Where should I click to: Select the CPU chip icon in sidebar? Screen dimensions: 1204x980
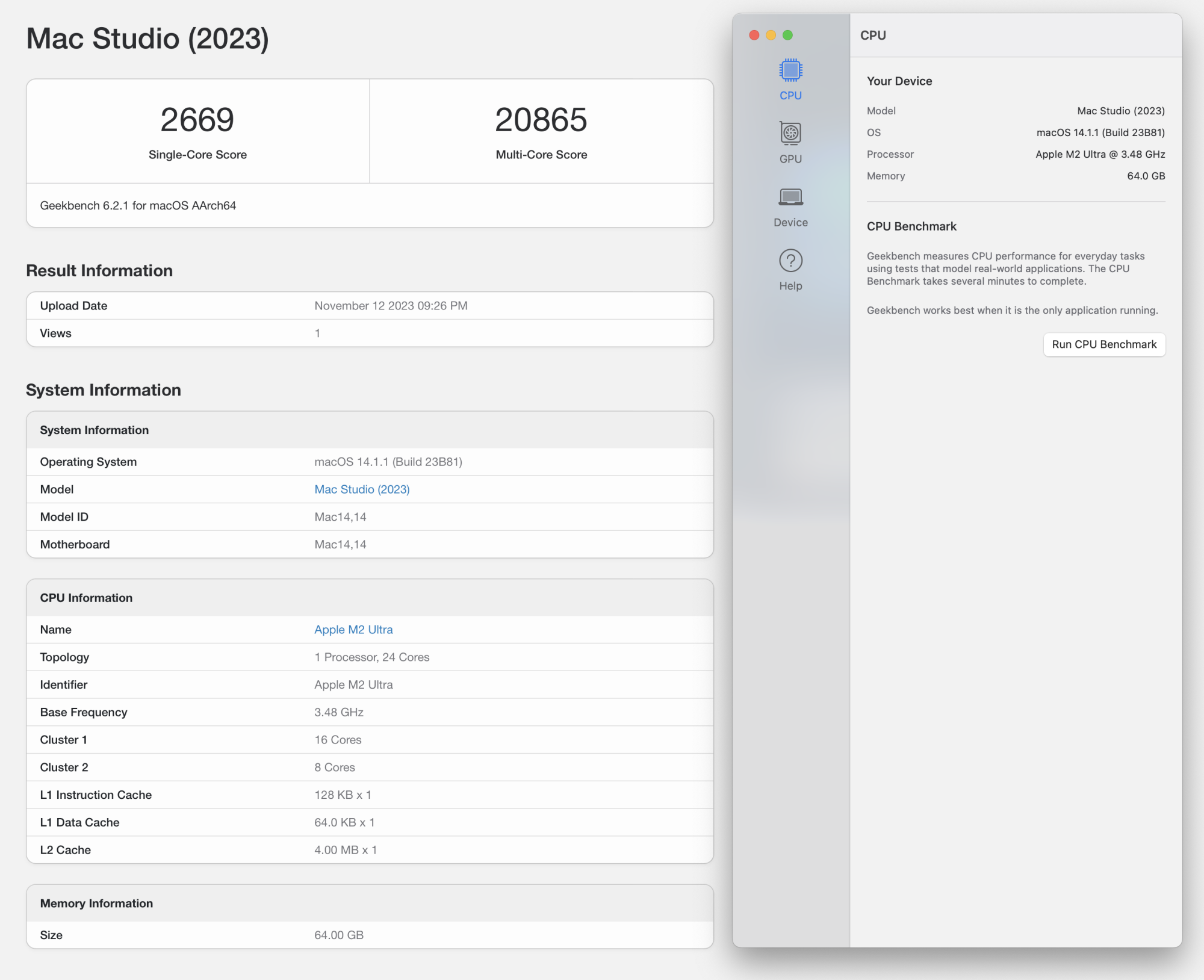790,71
